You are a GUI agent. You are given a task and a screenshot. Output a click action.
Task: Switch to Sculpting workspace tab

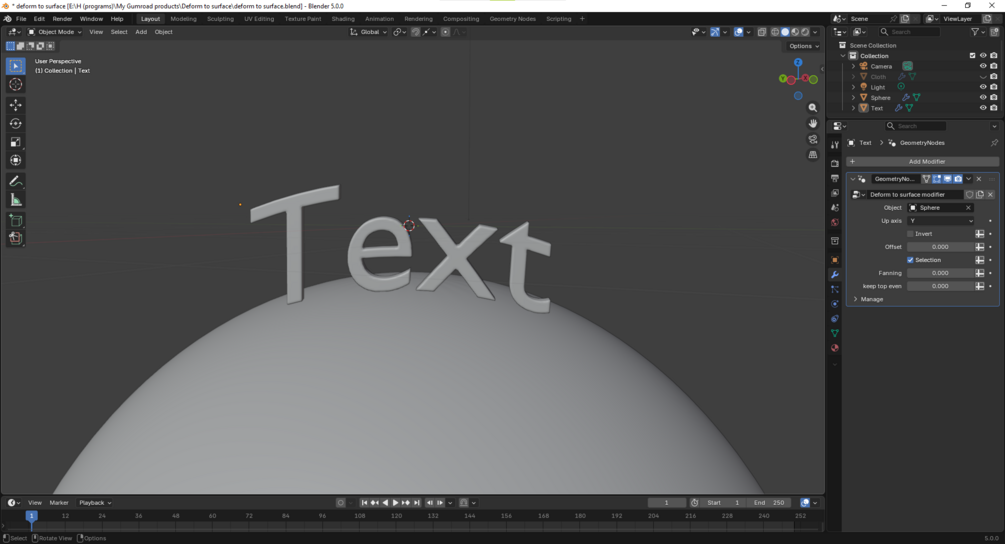pyautogui.click(x=220, y=19)
